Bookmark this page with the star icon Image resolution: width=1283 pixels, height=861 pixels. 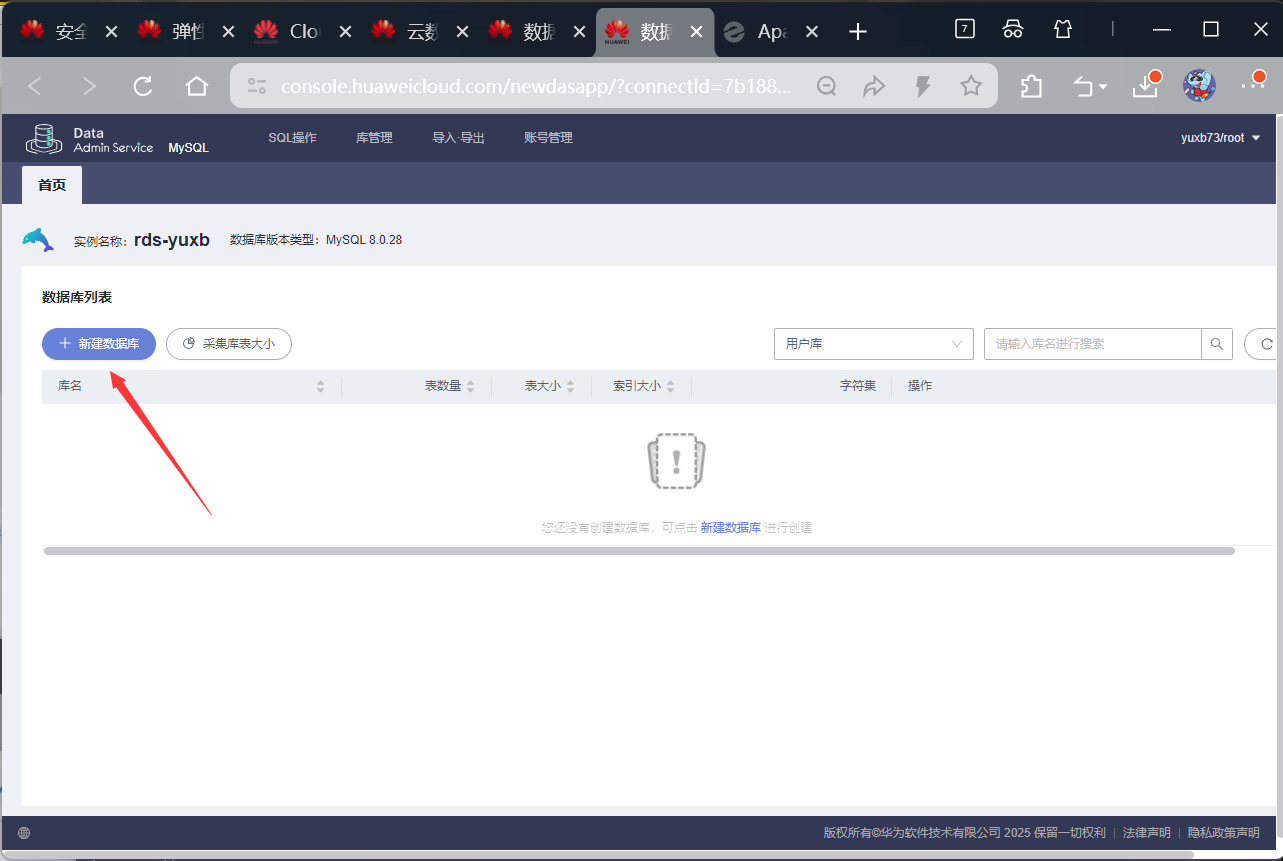[971, 87]
